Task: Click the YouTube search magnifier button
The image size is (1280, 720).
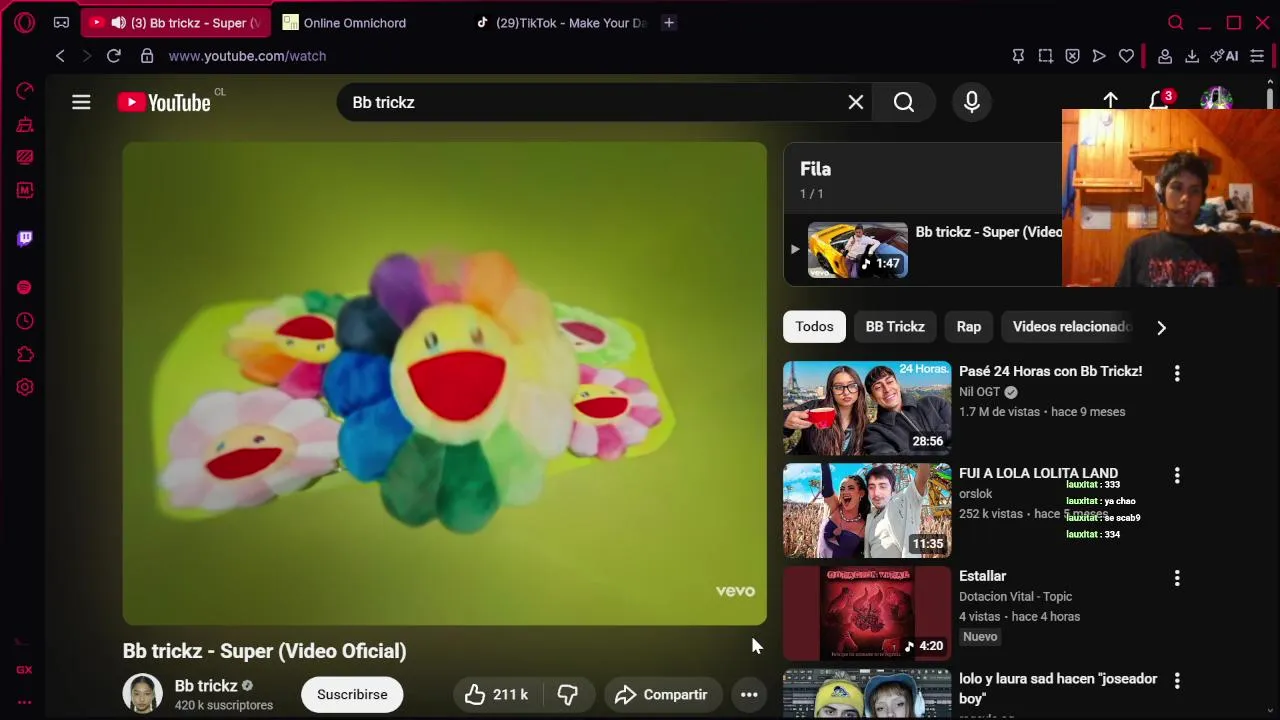Action: pos(904,102)
